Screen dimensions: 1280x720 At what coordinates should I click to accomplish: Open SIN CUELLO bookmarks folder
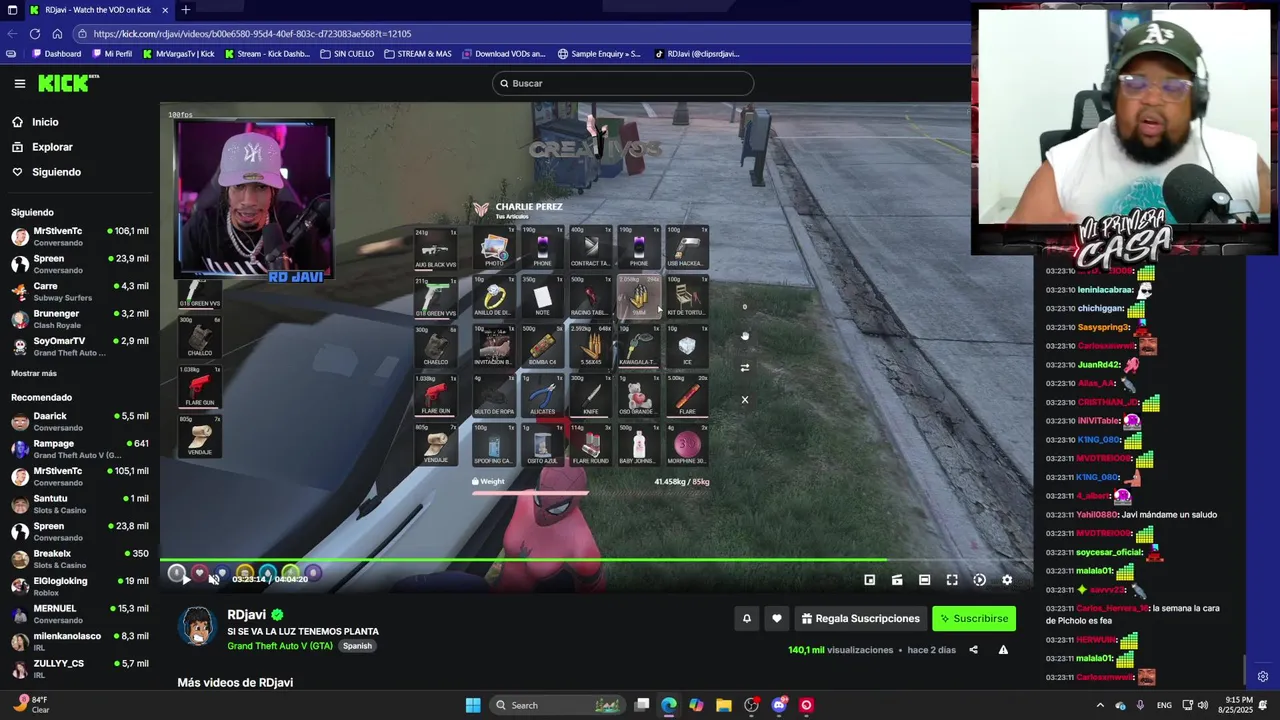348,54
